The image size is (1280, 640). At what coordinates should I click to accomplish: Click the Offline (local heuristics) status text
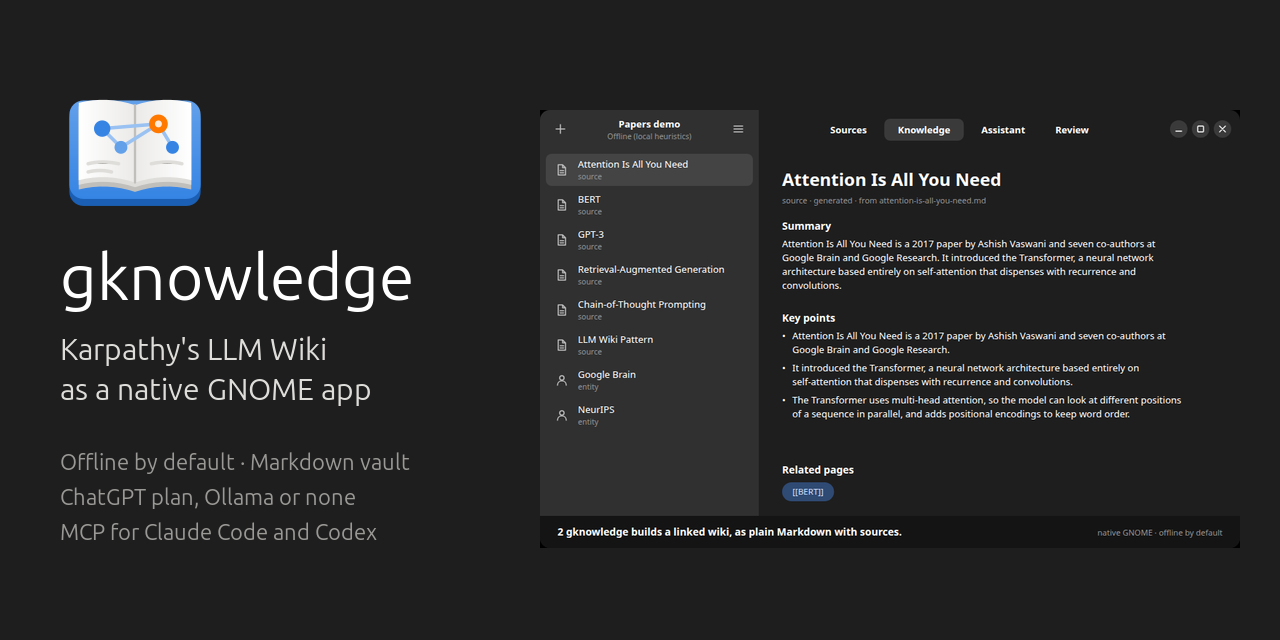point(649,136)
